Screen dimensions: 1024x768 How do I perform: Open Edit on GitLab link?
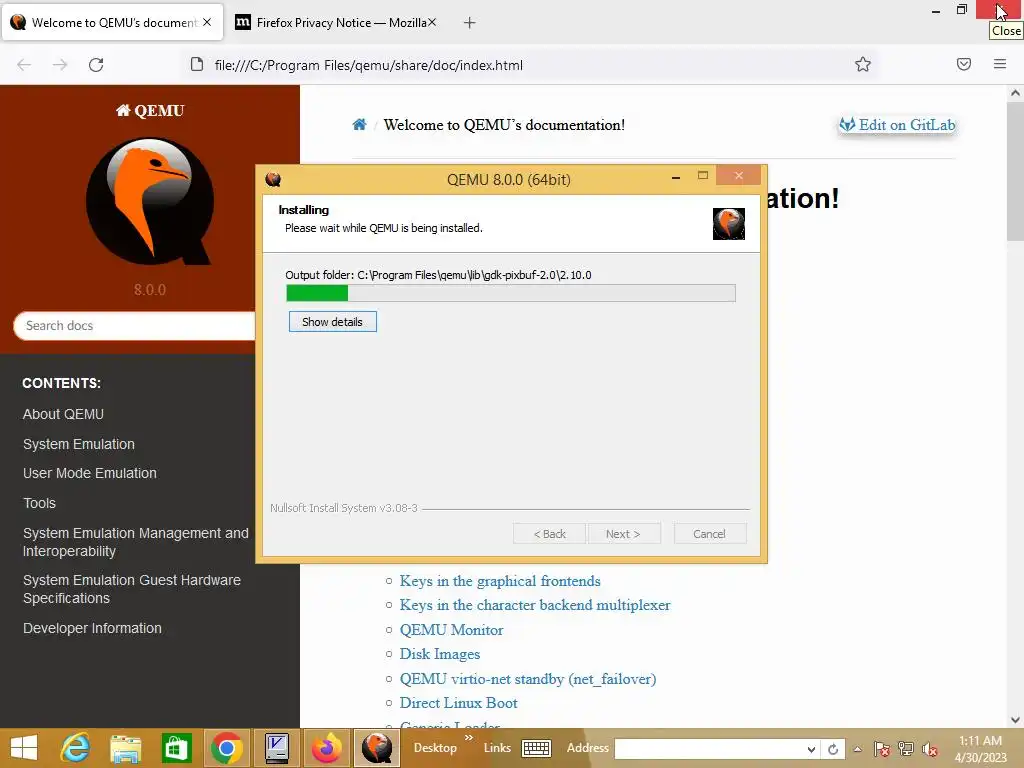(x=897, y=125)
